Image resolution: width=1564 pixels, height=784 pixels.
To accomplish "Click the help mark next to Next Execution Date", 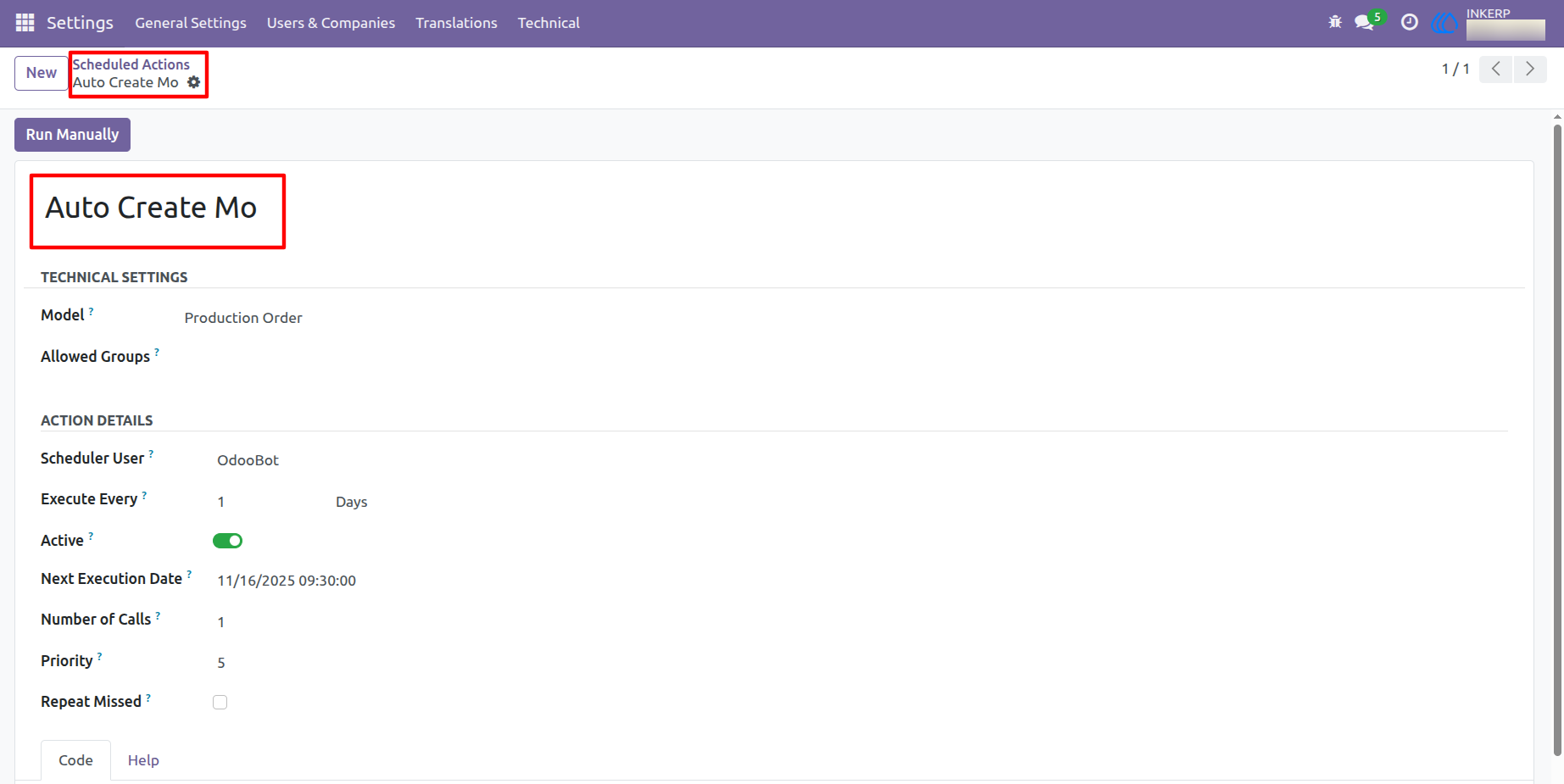I will point(189,574).
